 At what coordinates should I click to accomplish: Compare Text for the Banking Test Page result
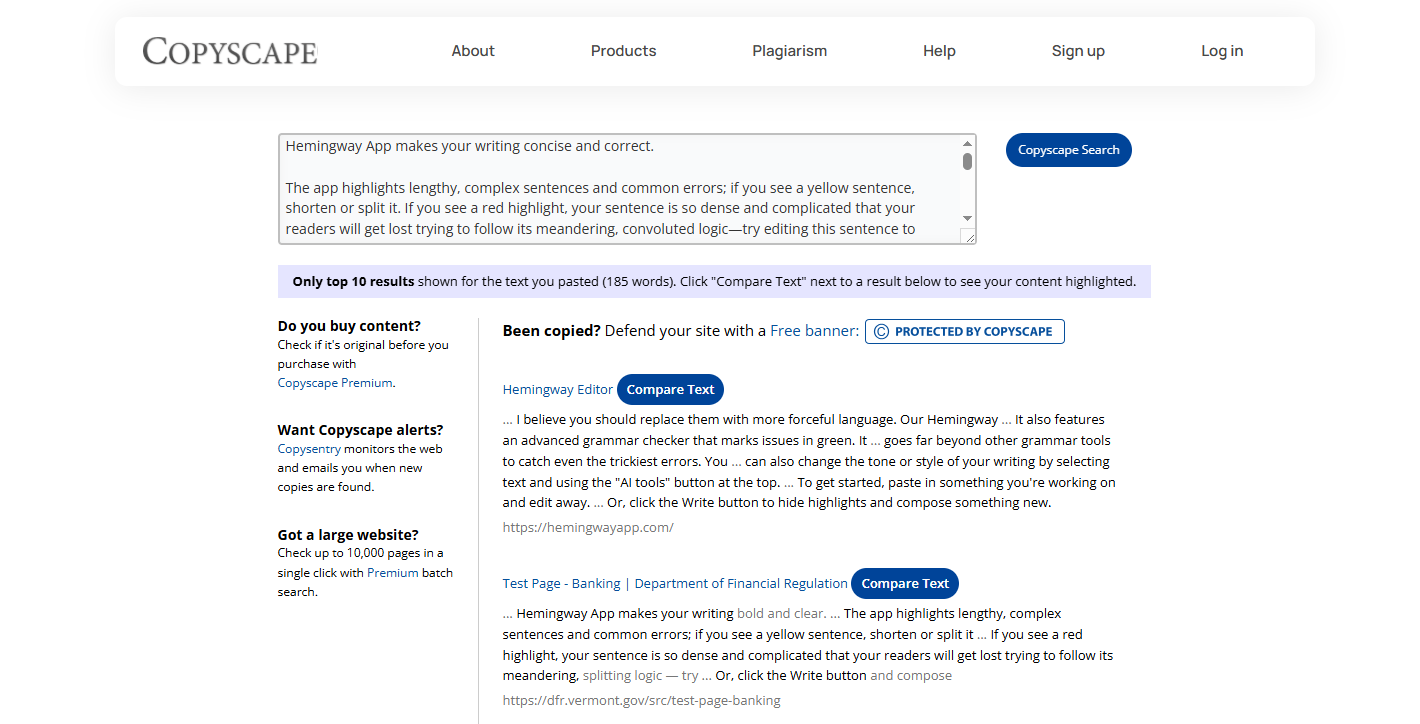click(904, 583)
